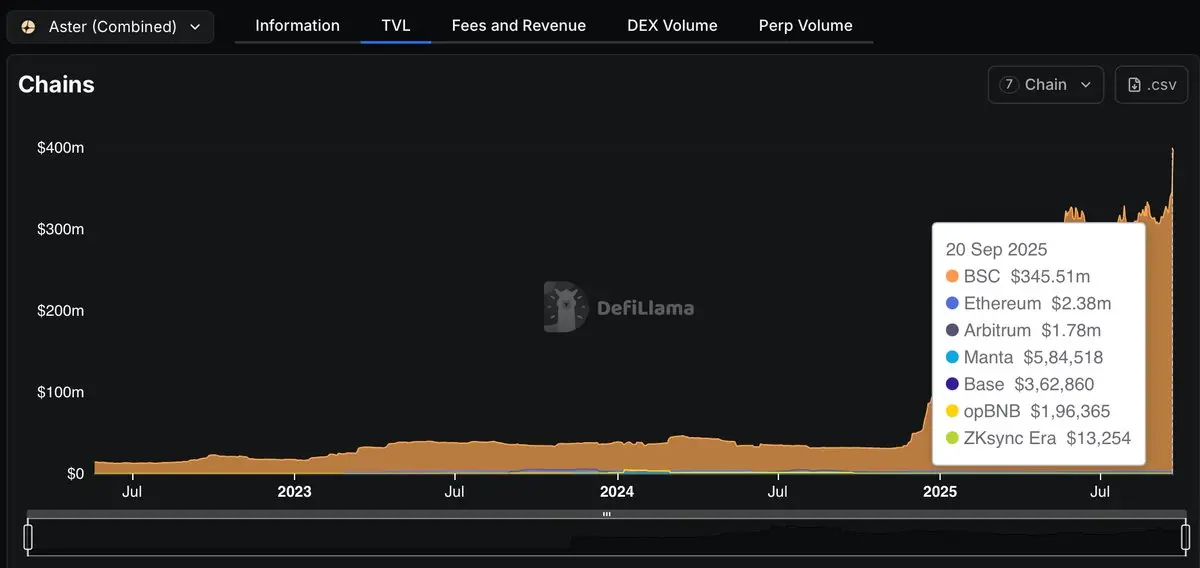Image resolution: width=1200 pixels, height=568 pixels.
Task: Click the $100m y-axis label
Action: coord(60,392)
